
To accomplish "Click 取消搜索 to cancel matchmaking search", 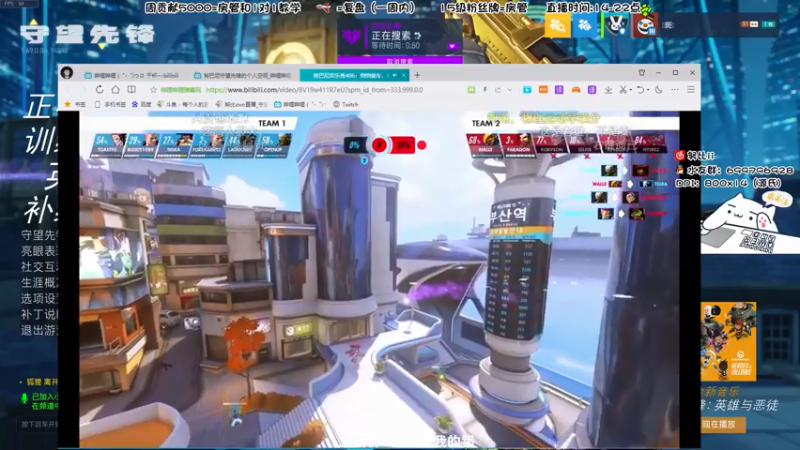I will point(399,61).
